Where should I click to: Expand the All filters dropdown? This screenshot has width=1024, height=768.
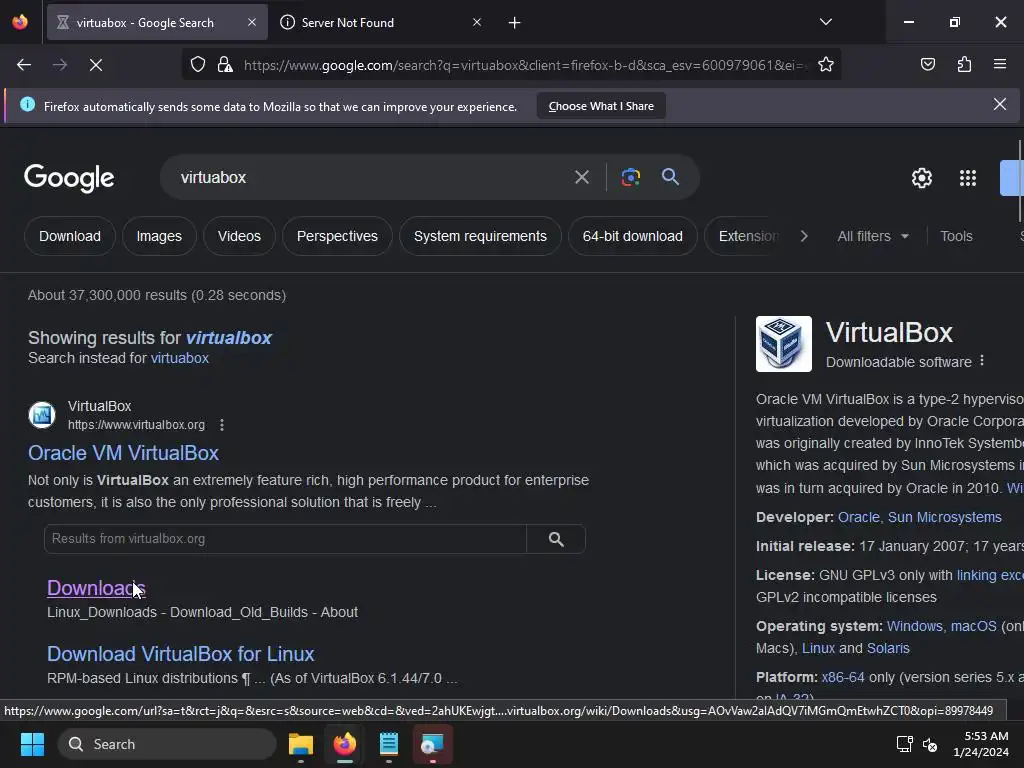(x=872, y=236)
